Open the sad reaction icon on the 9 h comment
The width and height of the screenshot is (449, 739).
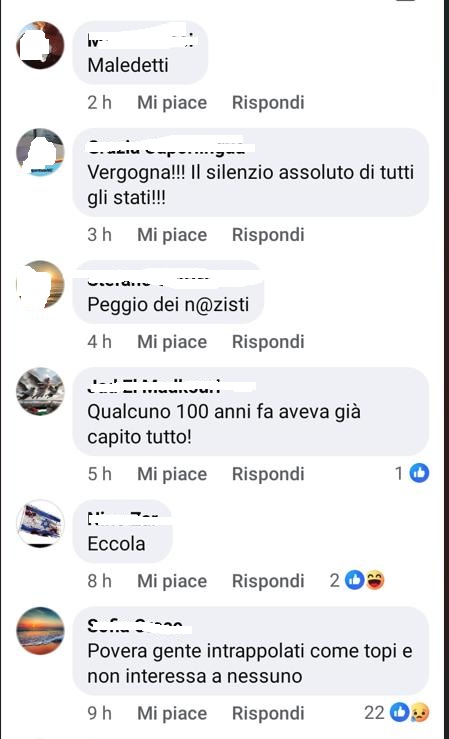tap(420, 713)
